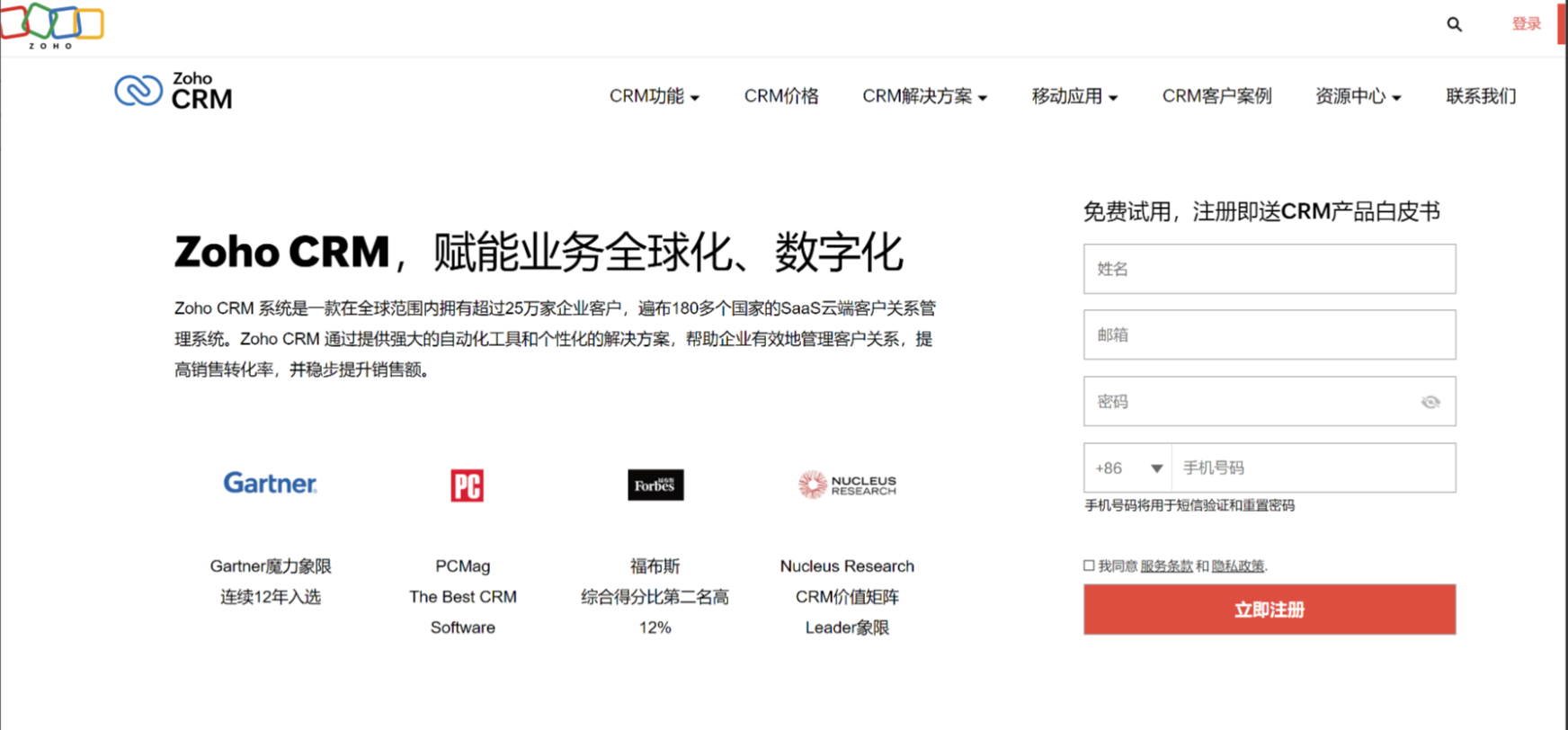Image resolution: width=1568 pixels, height=730 pixels.
Task: Open the CRM价格 page
Action: 780,96
